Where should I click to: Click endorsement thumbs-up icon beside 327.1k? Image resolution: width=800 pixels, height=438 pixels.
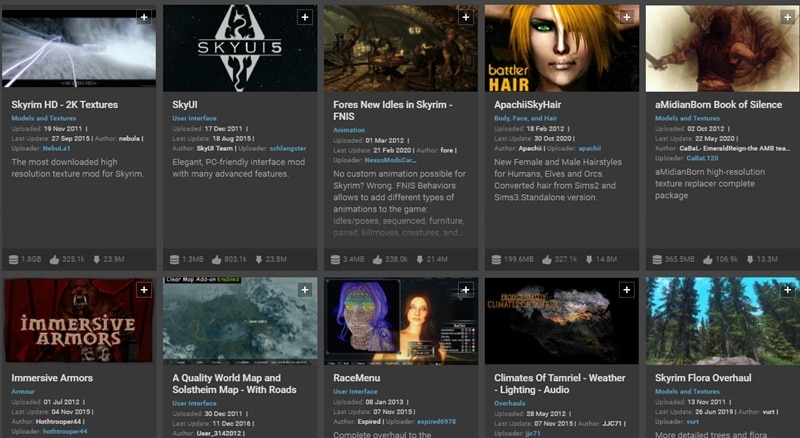547,260
